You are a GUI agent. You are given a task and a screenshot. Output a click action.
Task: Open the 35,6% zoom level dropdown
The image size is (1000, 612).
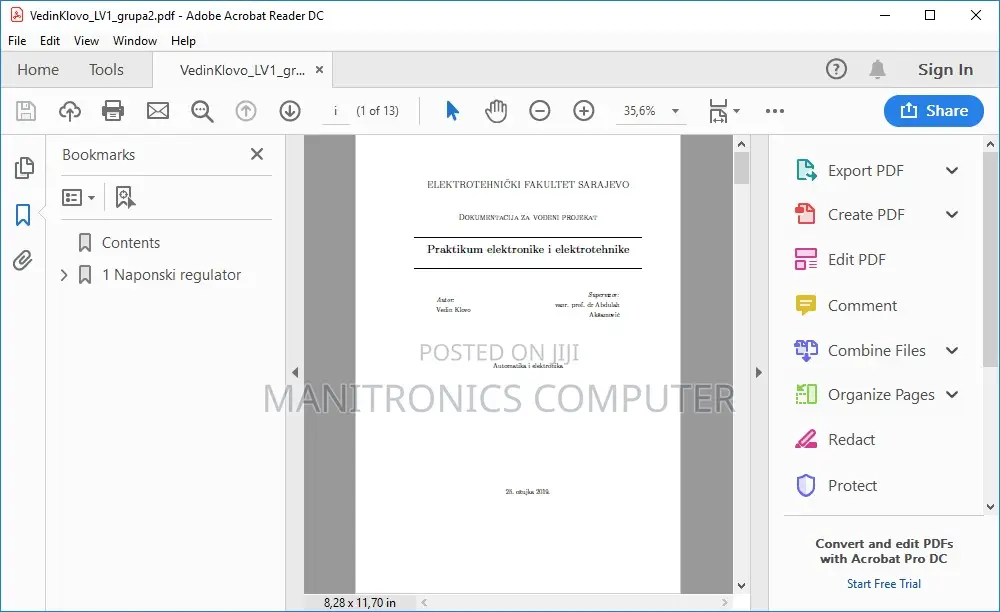(675, 111)
